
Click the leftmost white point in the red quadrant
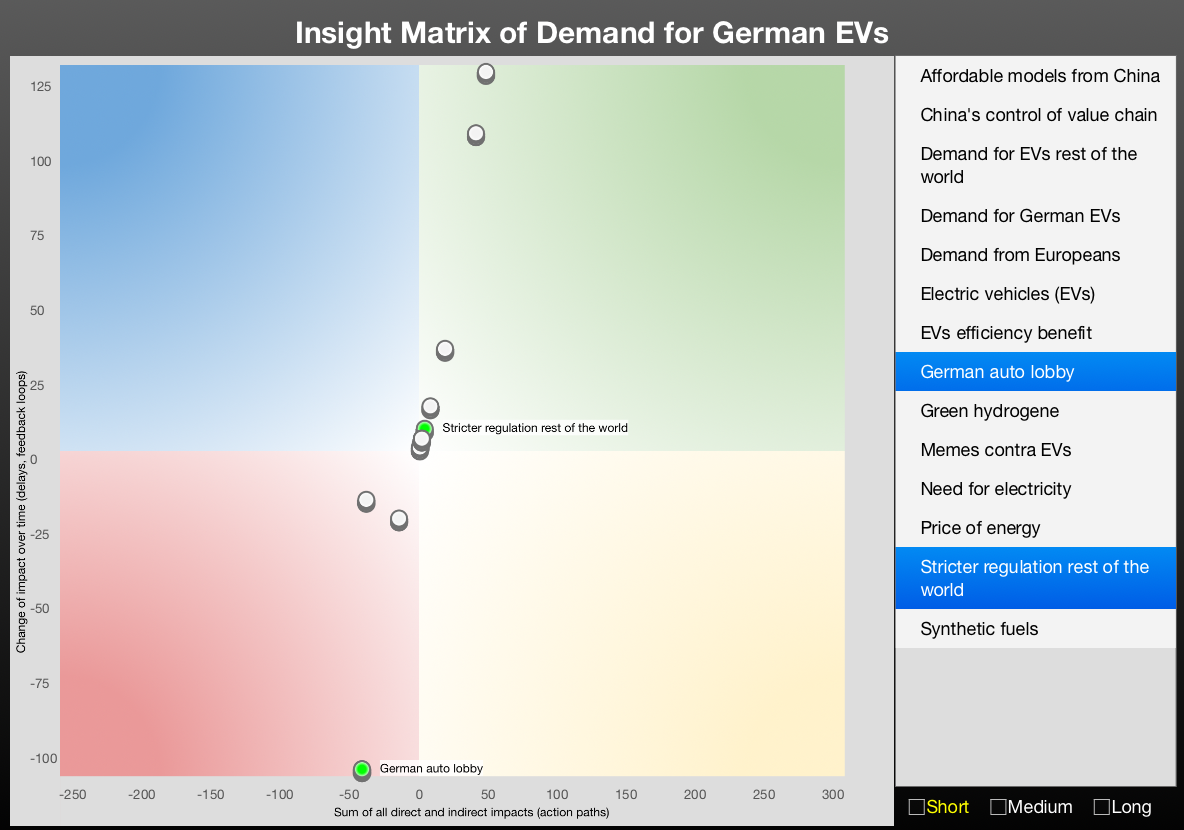pos(366,500)
